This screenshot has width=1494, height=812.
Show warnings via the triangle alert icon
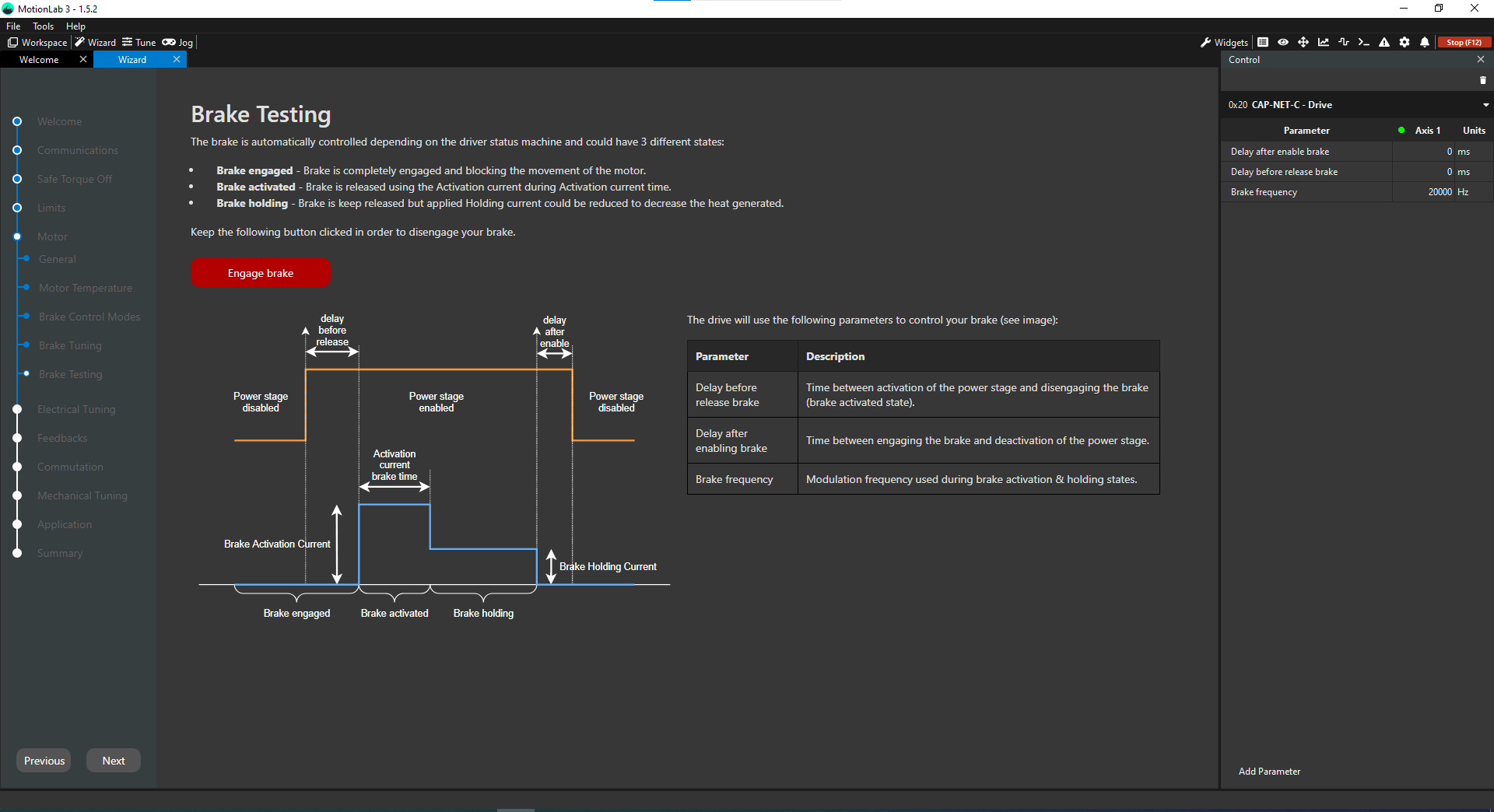(x=1384, y=43)
